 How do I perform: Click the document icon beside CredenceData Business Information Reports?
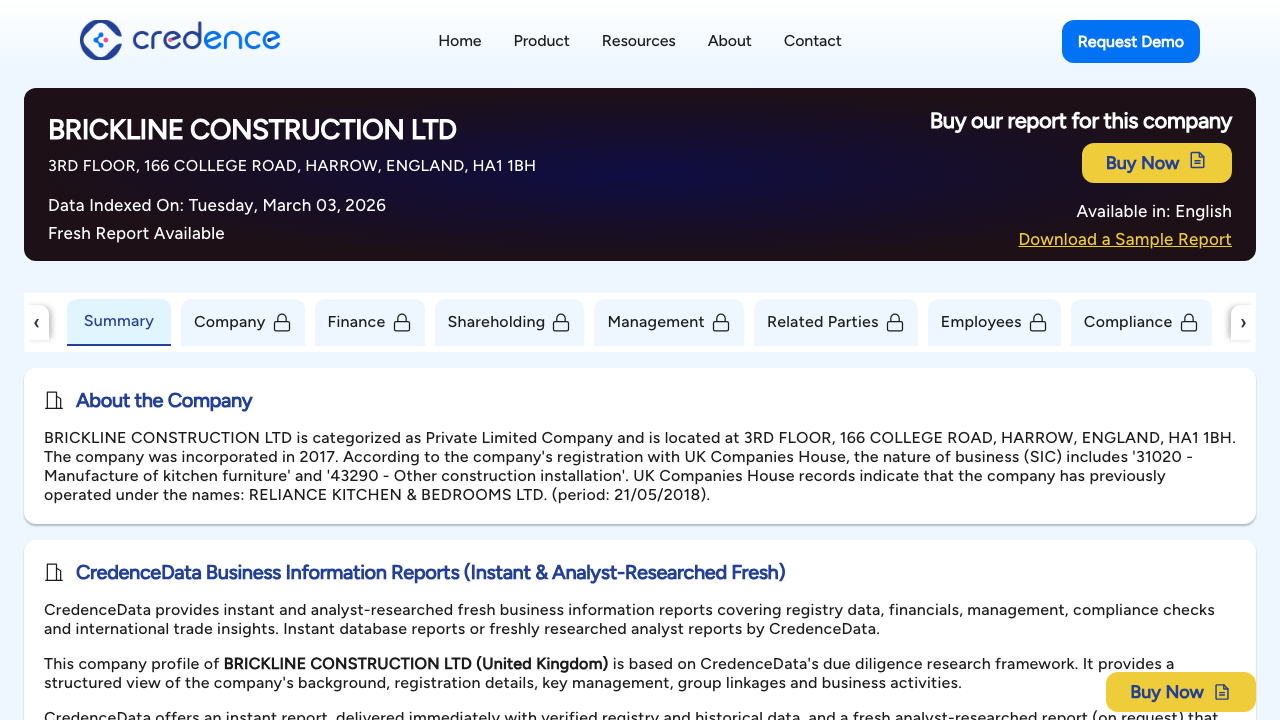[54, 572]
